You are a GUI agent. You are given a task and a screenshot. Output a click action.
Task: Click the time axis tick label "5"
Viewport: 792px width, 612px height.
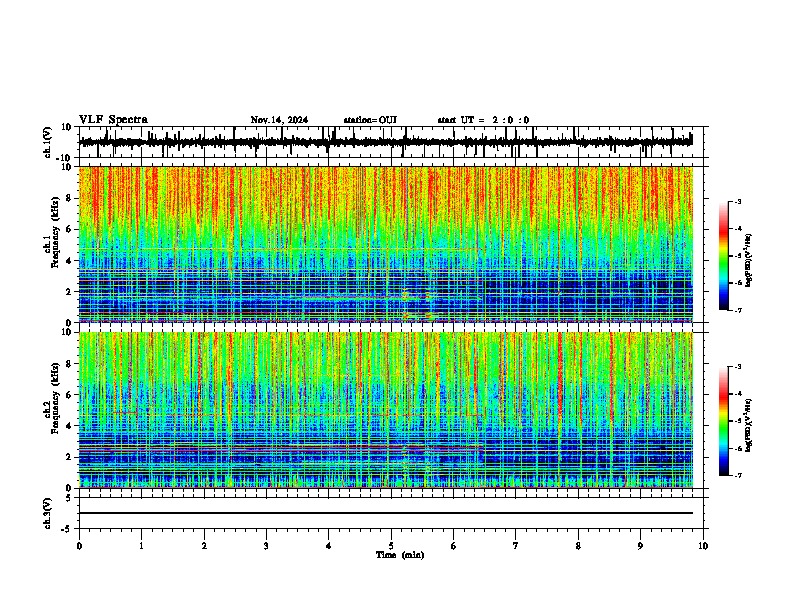pyautogui.click(x=391, y=546)
